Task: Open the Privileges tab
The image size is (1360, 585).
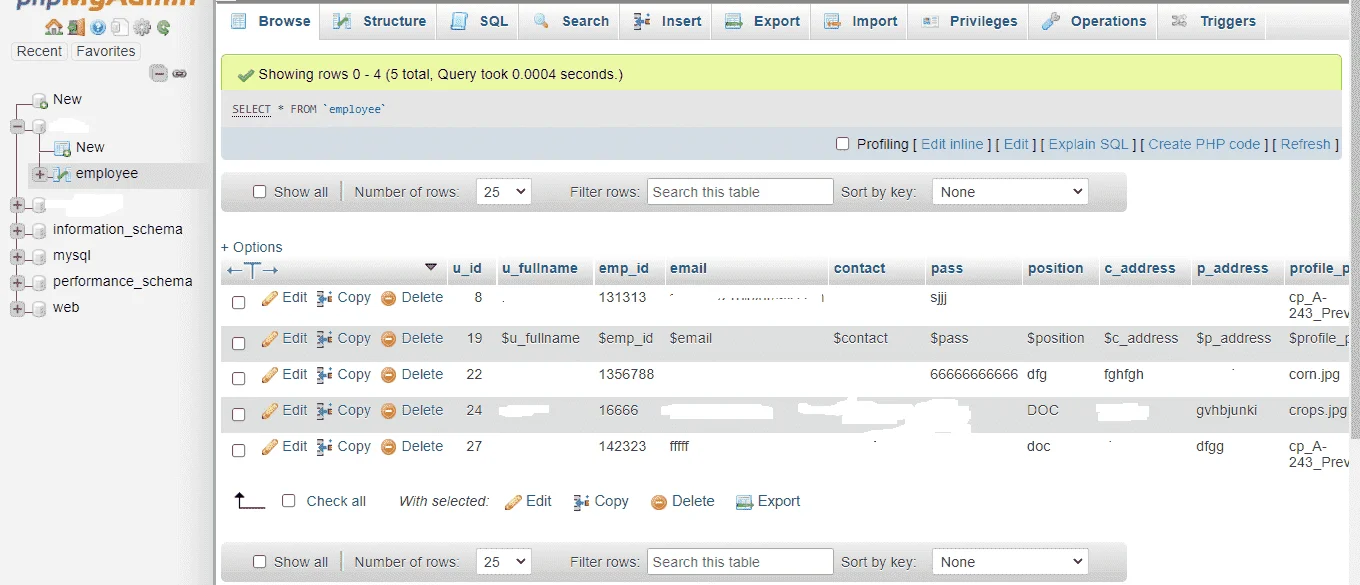Action: 969,21
